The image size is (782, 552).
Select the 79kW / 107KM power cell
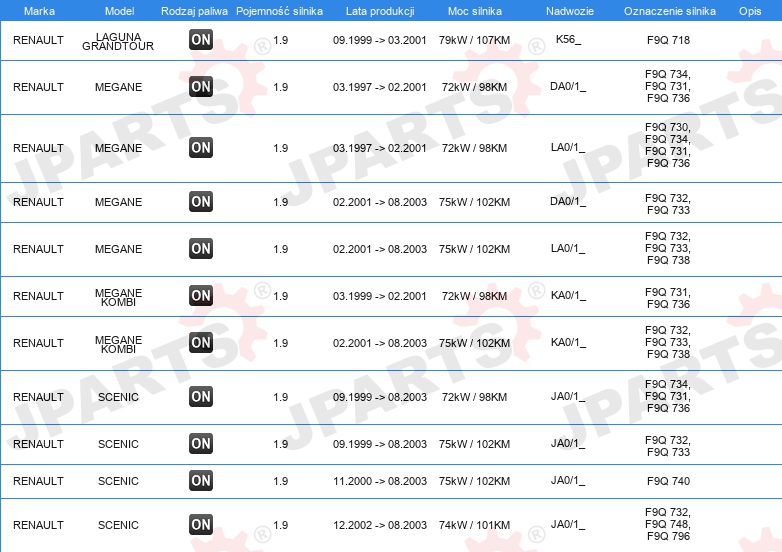click(474, 40)
